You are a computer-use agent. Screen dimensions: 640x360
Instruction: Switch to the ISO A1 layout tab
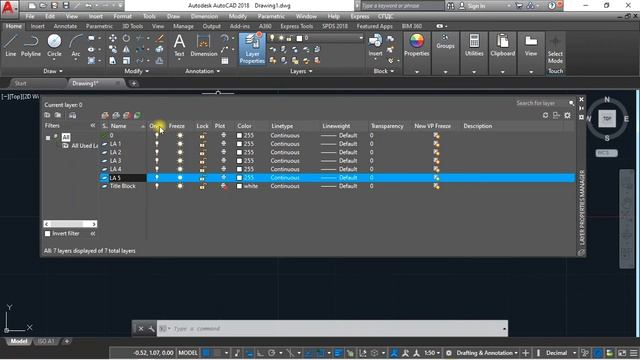tap(46, 341)
